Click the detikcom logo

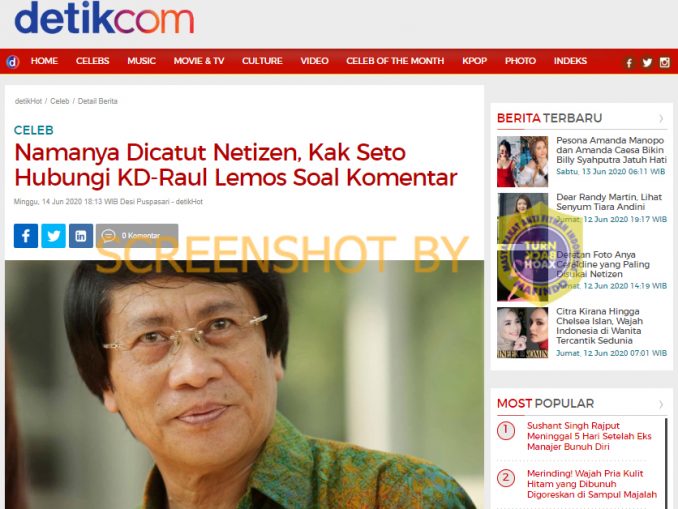click(x=104, y=18)
